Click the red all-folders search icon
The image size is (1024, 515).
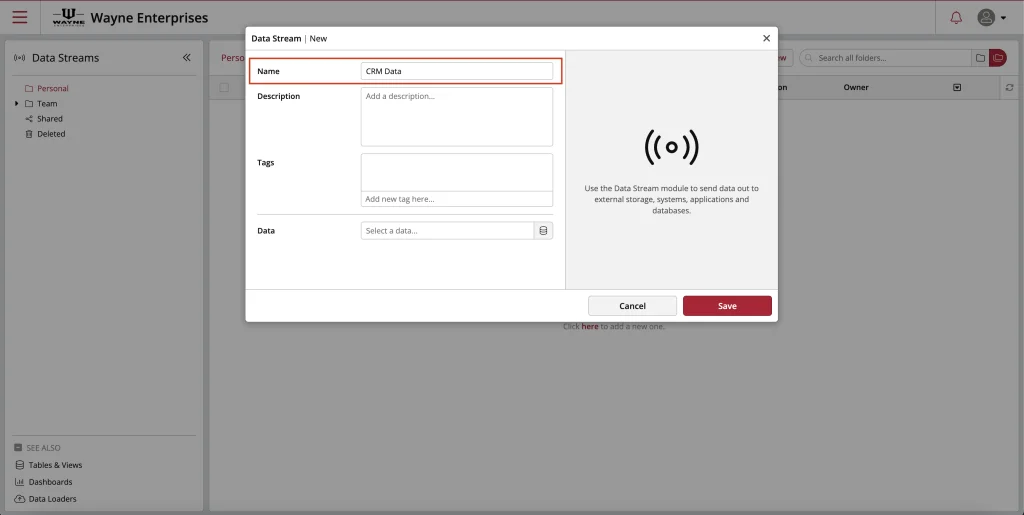click(x=998, y=58)
